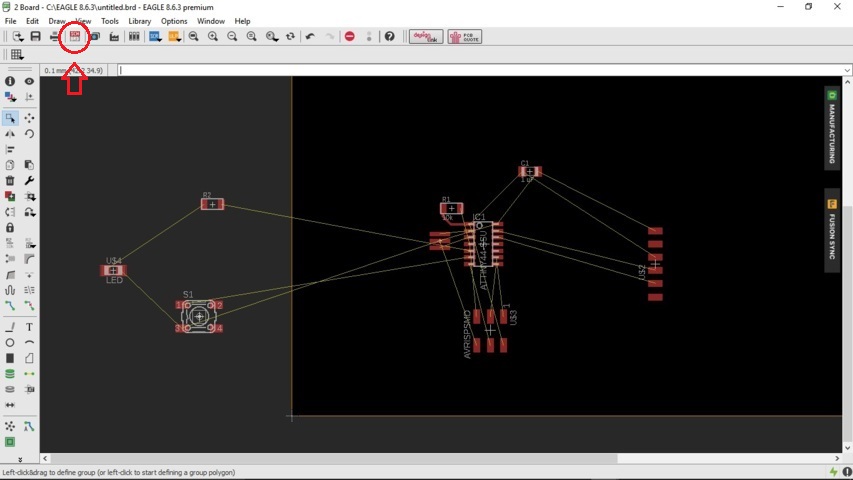Viewport: 853px width, 480px height.
Task: Save the board with the floppy disk icon
Action: 35,36
